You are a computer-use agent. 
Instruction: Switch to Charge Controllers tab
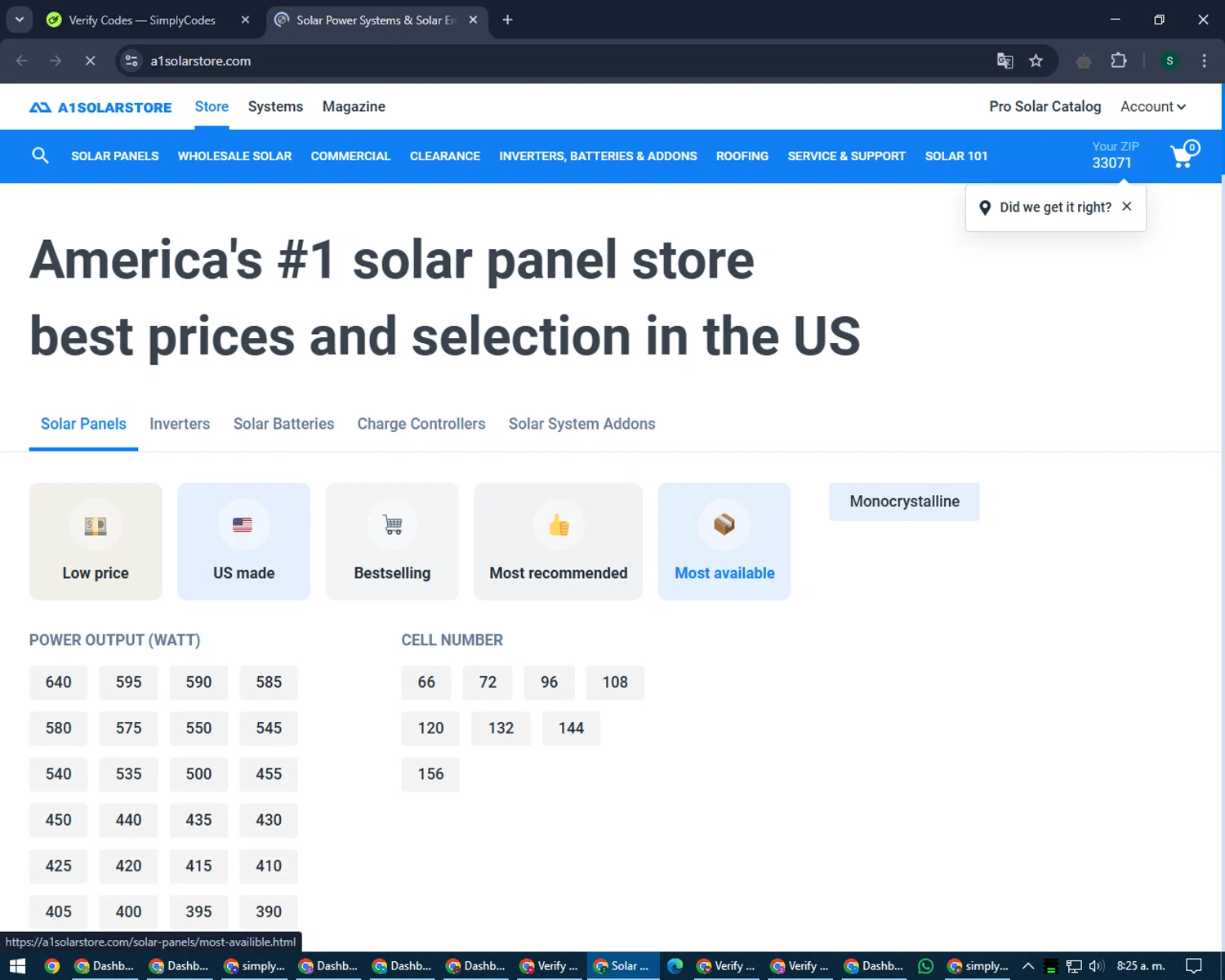point(421,424)
